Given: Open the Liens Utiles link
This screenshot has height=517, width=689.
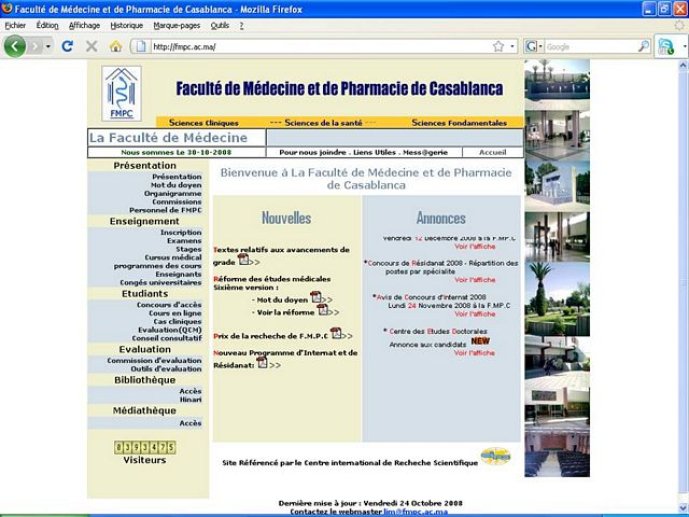Looking at the screenshot, I should tap(374, 152).
